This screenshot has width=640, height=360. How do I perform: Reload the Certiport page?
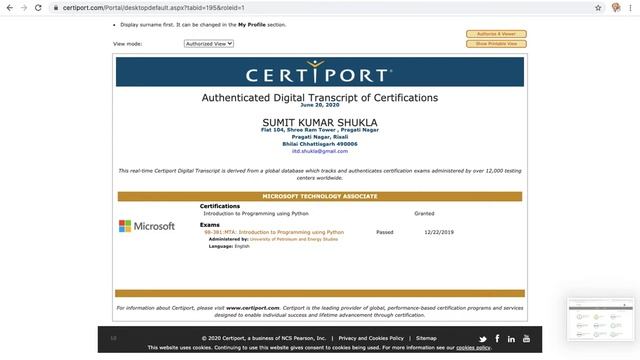tap(38, 8)
